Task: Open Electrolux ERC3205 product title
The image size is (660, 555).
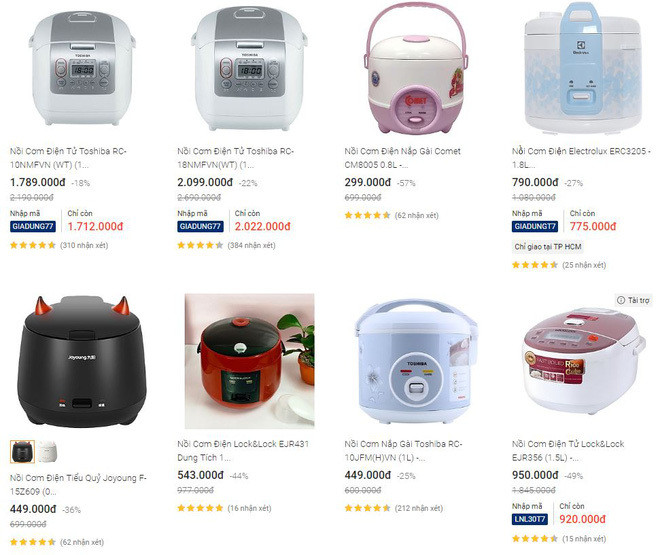Action: (581, 158)
